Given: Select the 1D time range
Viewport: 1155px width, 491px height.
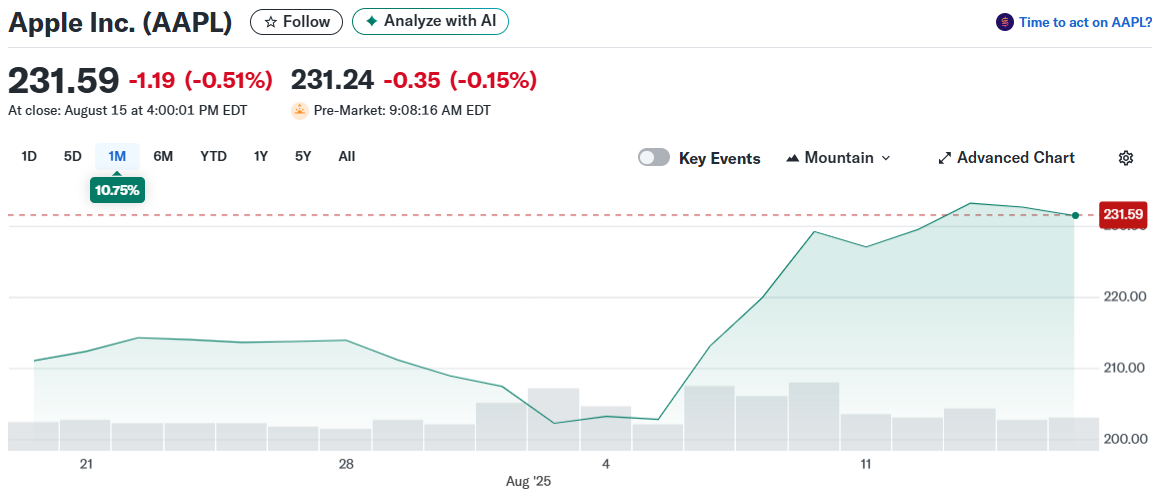Looking at the screenshot, I should 29,157.
